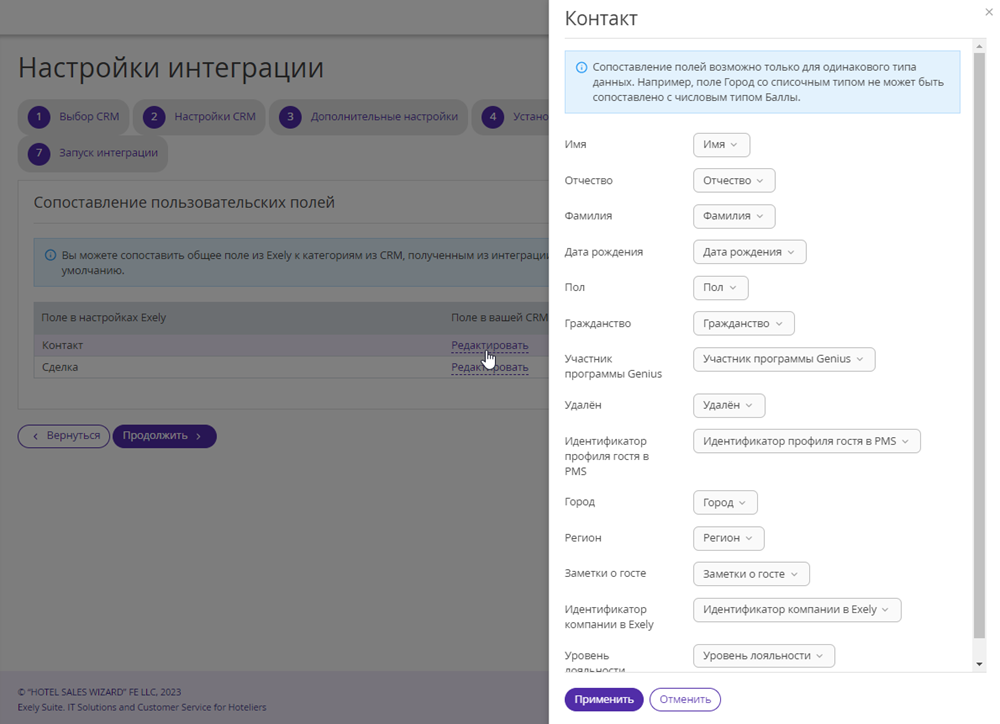Click Контакт table cell
1000x724 pixels.
pyautogui.click(x=62, y=346)
